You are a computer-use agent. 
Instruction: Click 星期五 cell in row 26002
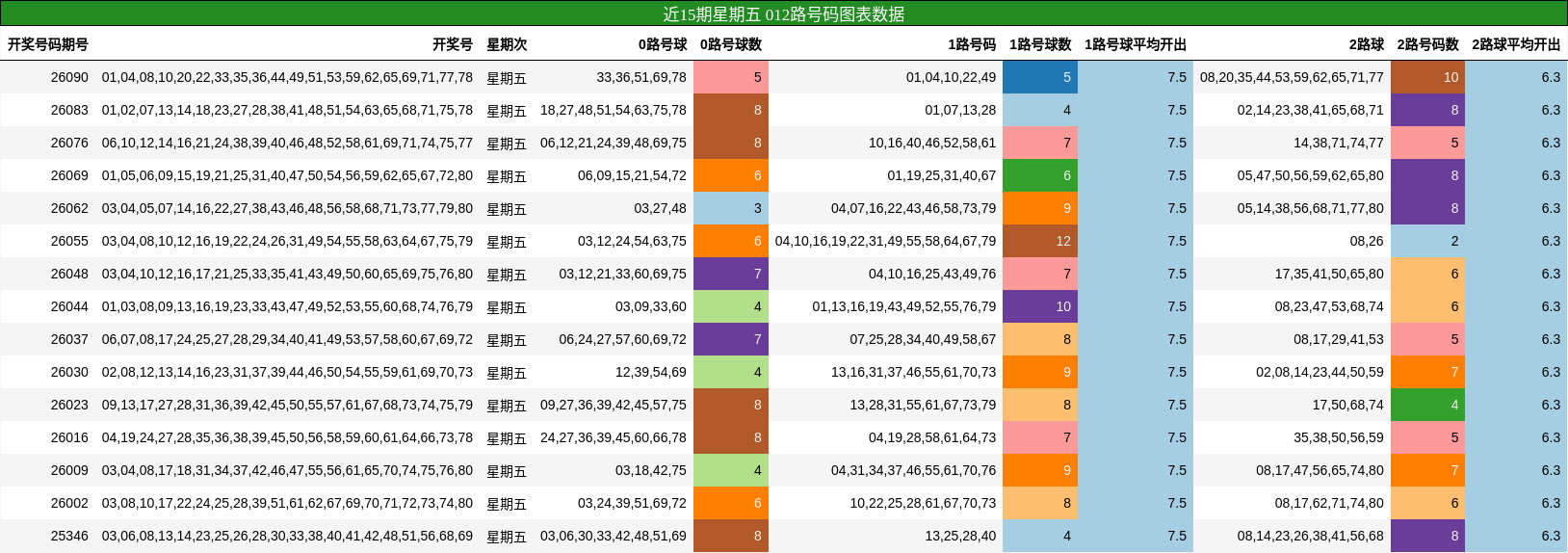tap(507, 503)
